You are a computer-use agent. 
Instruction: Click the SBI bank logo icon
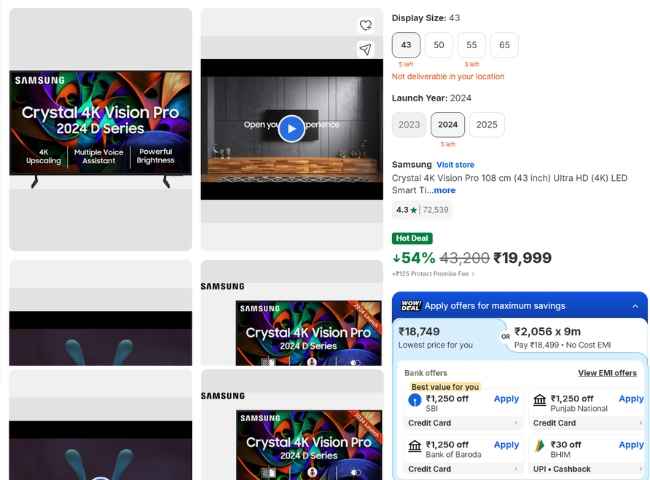[x=415, y=400]
